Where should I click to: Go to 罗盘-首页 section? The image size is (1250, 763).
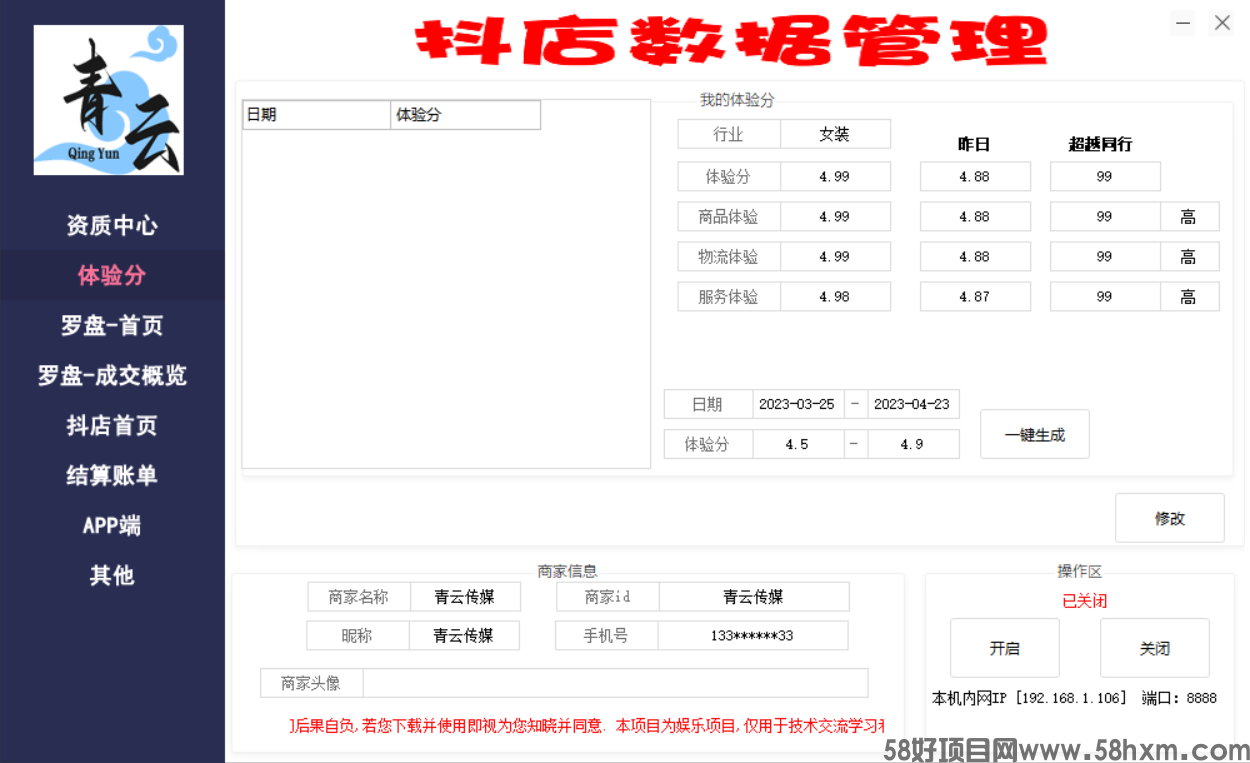pos(112,325)
